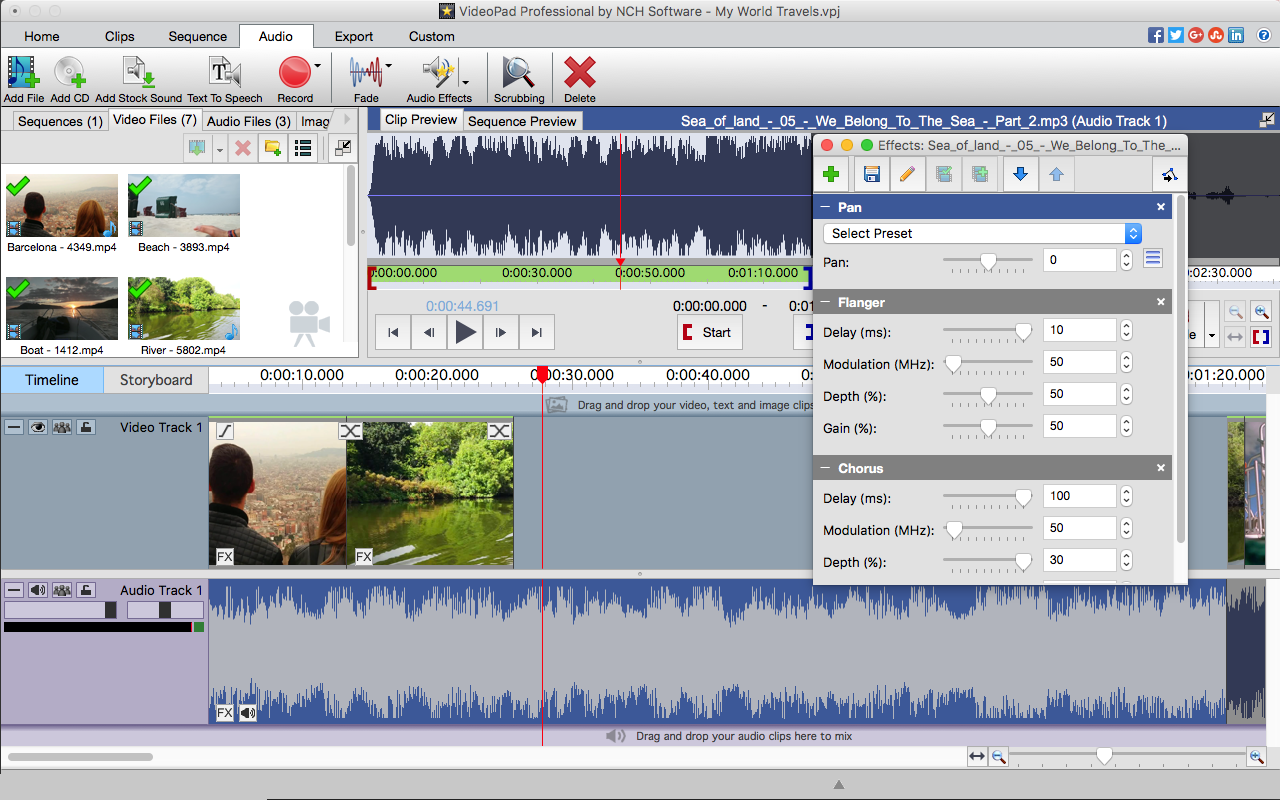Select the Barcelona - 4349.mp4 thumbnail
1280x800 pixels.
click(x=62, y=207)
